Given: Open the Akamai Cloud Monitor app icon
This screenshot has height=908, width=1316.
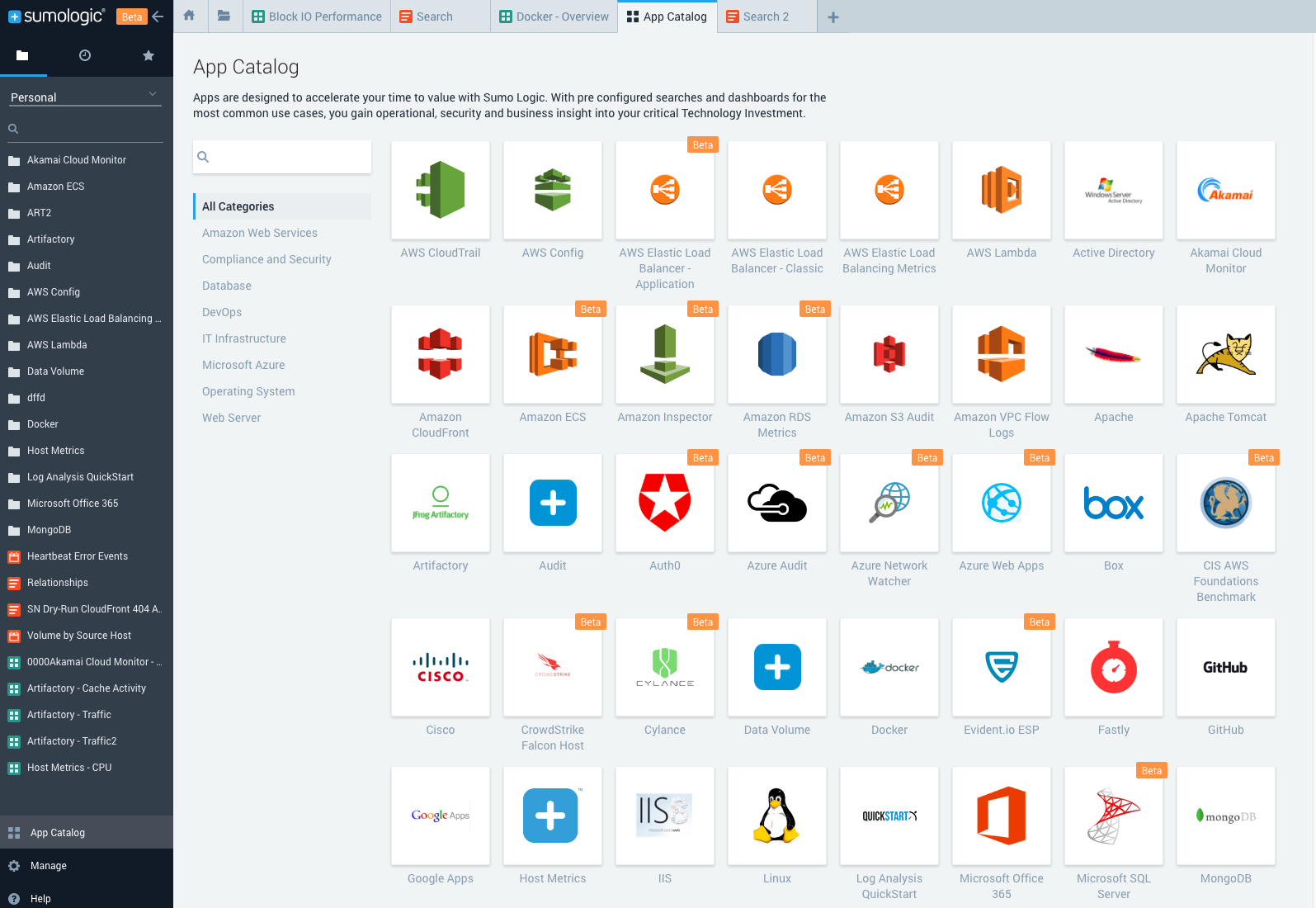Looking at the screenshot, I should (1226, 190).
